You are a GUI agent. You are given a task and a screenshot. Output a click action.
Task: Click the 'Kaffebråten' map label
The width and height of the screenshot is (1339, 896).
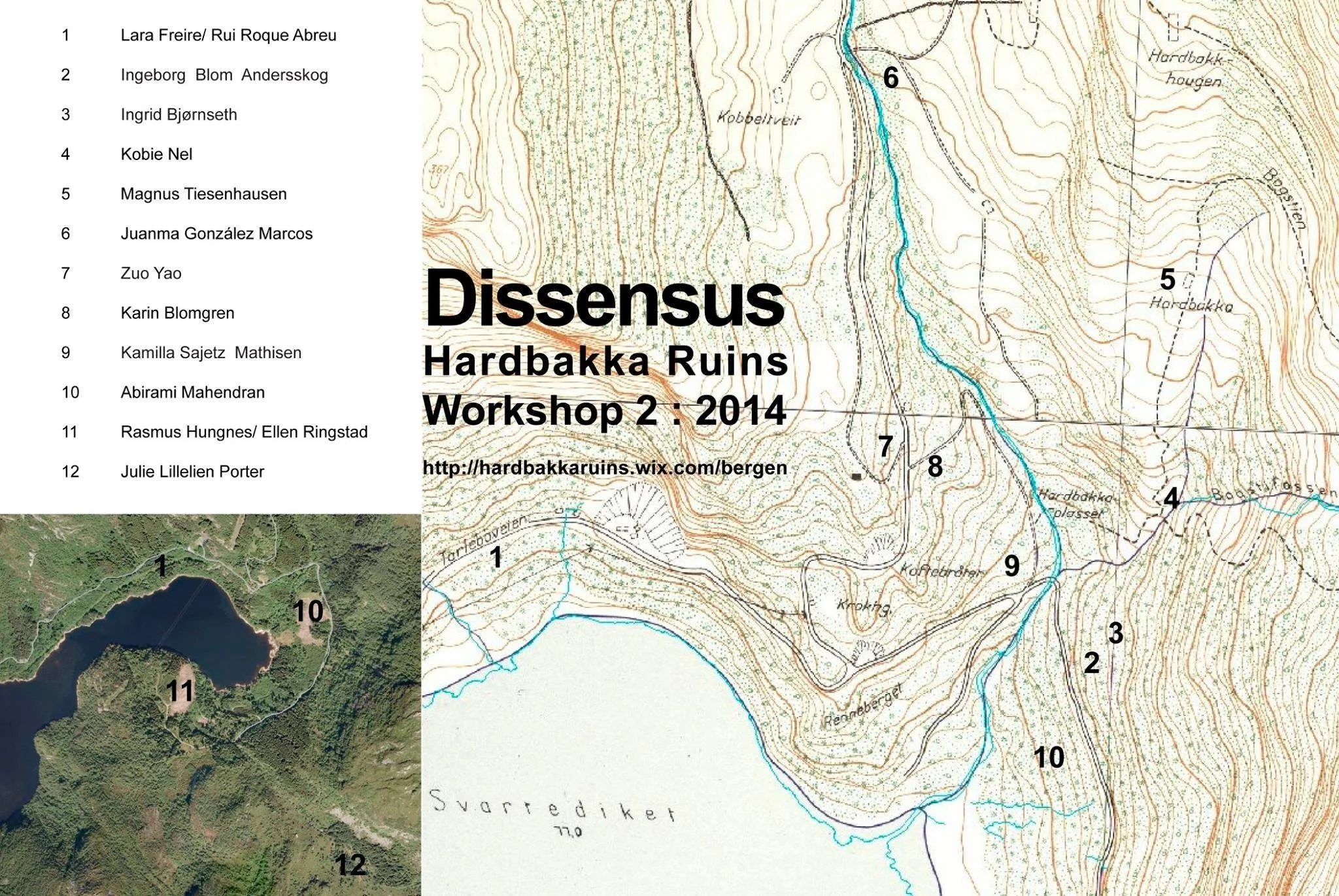pos(941,571)
